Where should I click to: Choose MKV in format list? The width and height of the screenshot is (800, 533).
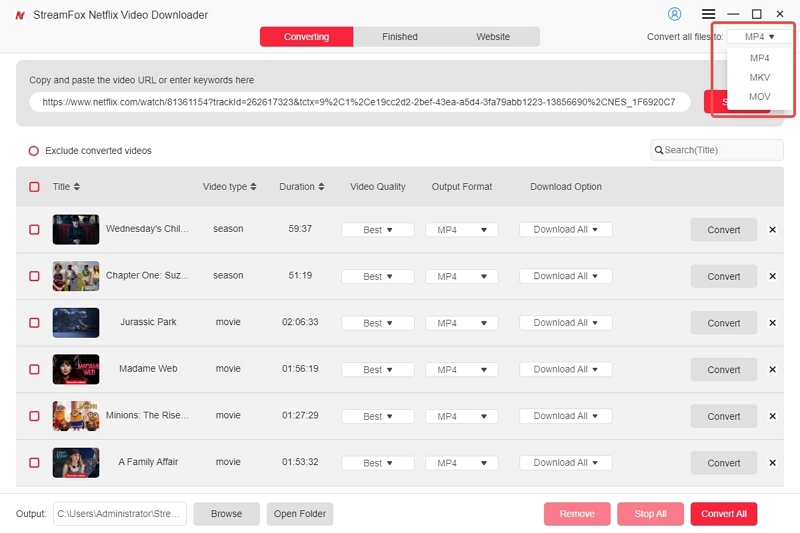coord(759,78)
